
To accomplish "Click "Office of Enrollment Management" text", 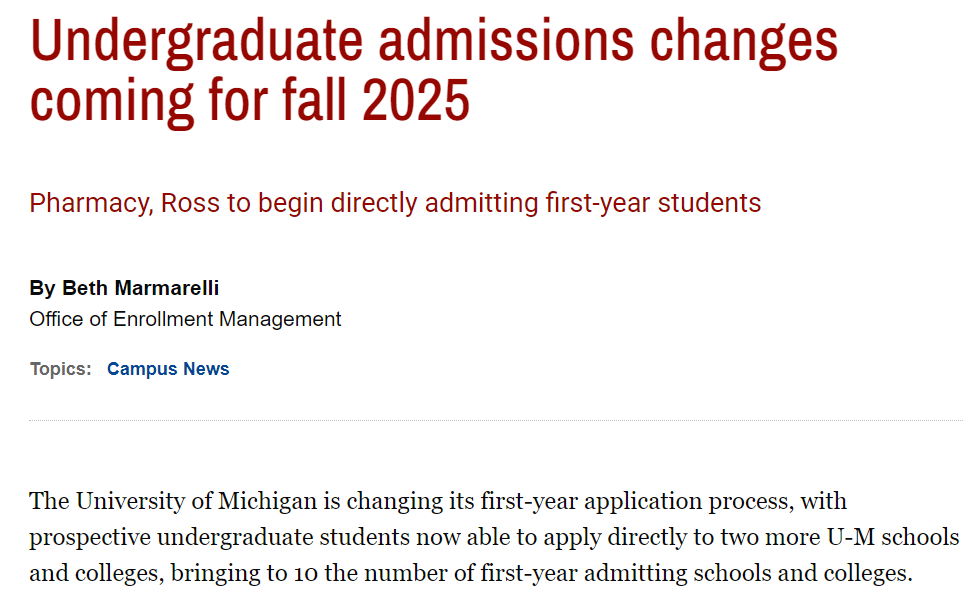I will click(185, 319).
